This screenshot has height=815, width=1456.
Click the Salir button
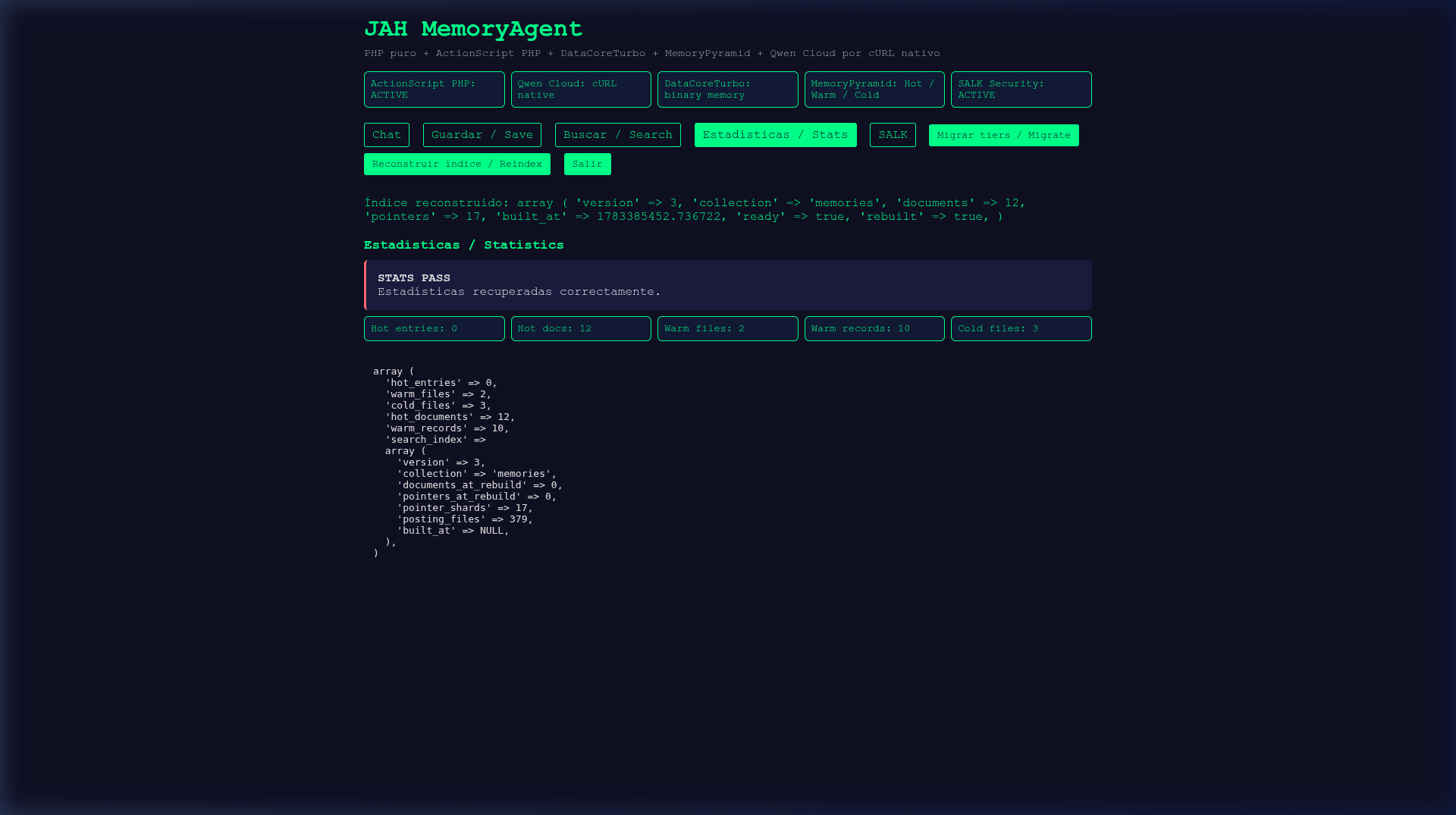coord(587,164)
